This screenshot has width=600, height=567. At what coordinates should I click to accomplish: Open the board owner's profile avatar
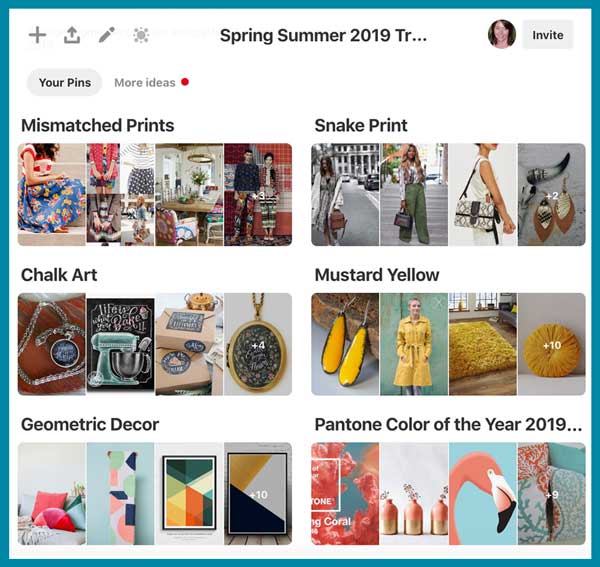pos(502,34)
